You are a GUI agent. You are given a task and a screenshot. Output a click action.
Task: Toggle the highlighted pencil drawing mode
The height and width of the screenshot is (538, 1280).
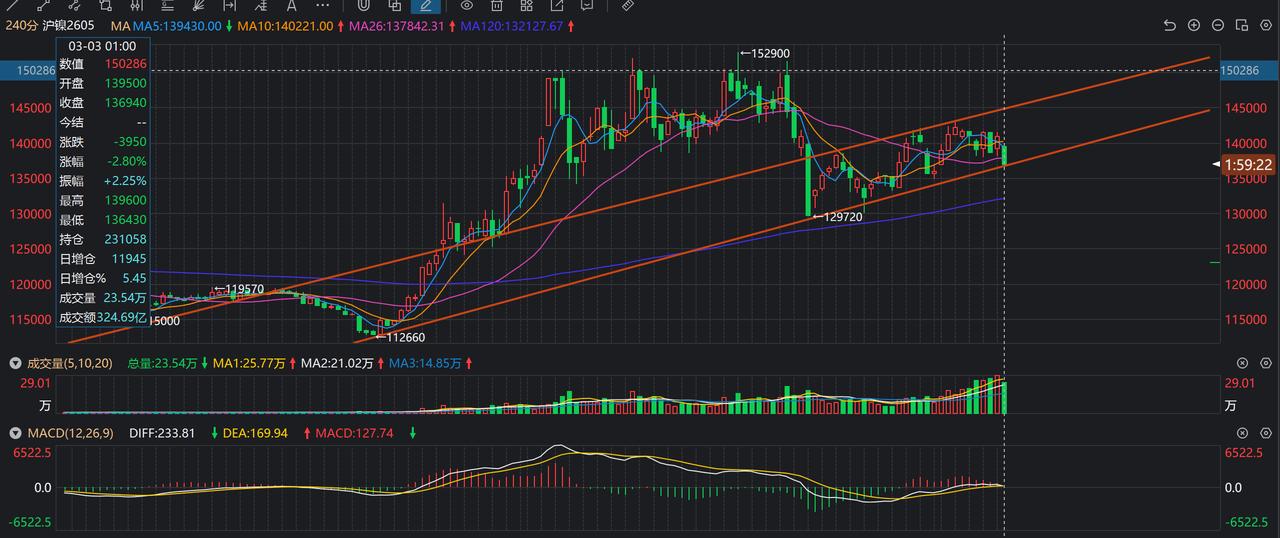pyautogui.click(x=425, y=5)
